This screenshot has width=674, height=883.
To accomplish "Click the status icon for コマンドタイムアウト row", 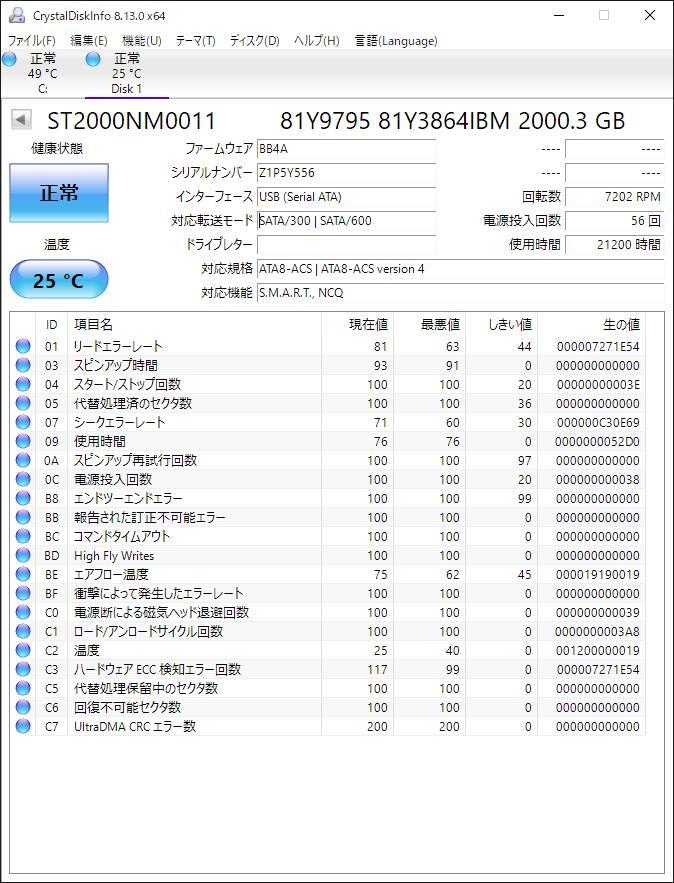I will coord(23,537).
